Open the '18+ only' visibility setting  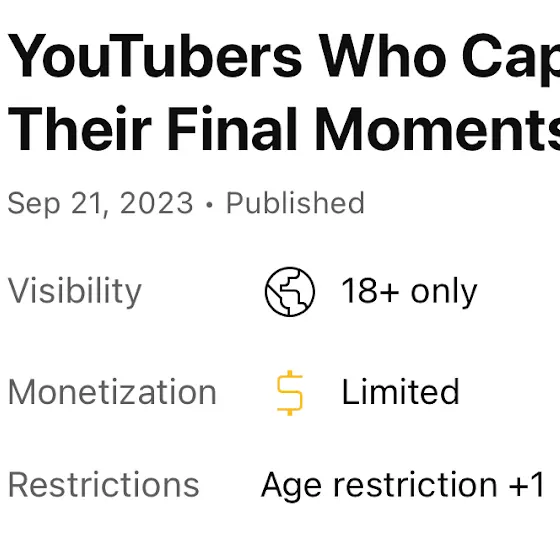click(x=409, y=292)
